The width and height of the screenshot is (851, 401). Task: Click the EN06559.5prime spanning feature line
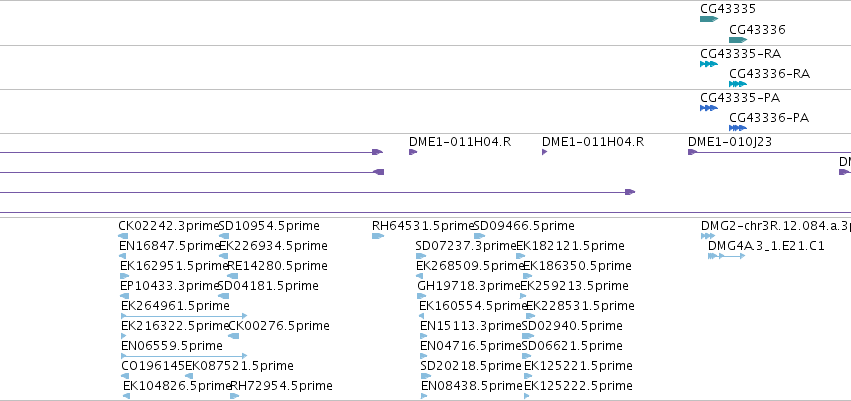184,356
